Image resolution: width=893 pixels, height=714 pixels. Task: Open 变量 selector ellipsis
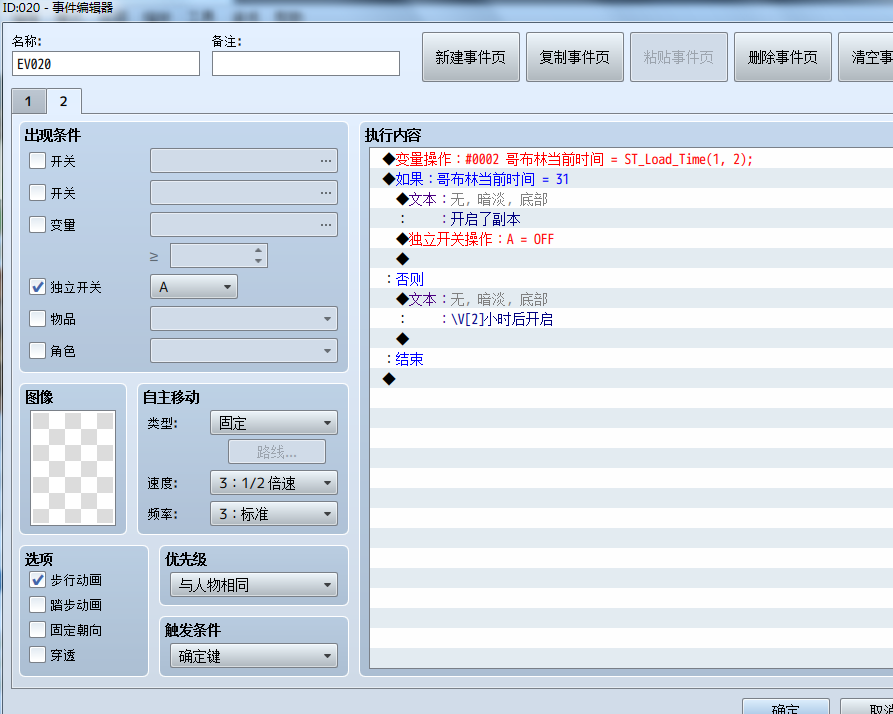pyautogui.click(x=325, y=225)
